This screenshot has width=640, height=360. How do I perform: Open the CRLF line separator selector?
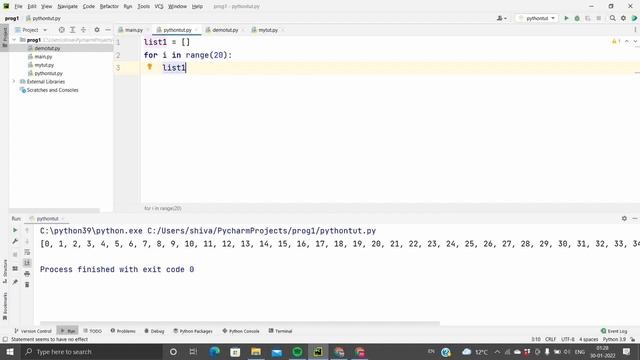pyautogui.click(x=550, y=339)
